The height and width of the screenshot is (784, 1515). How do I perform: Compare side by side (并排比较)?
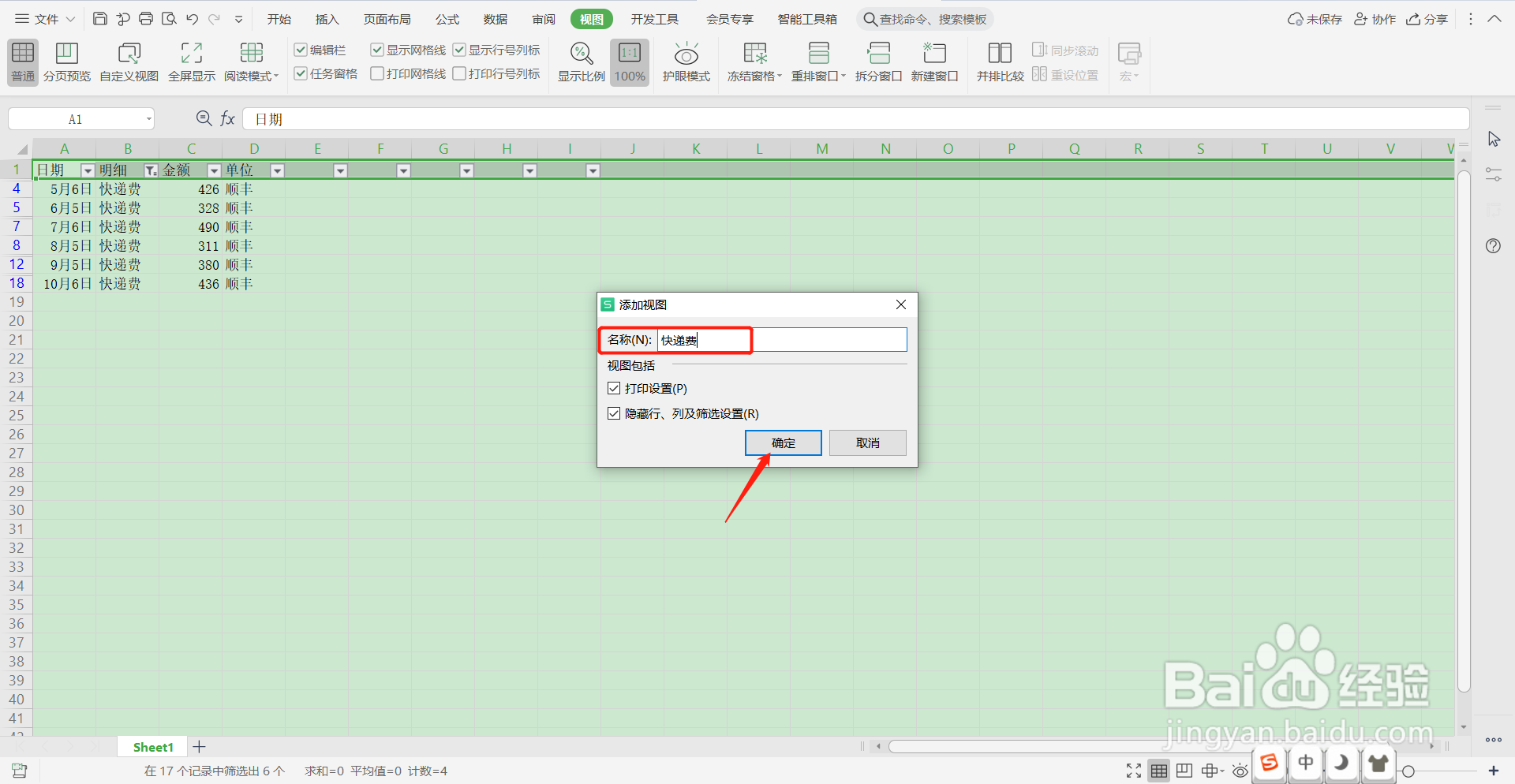click(1000, 62)
